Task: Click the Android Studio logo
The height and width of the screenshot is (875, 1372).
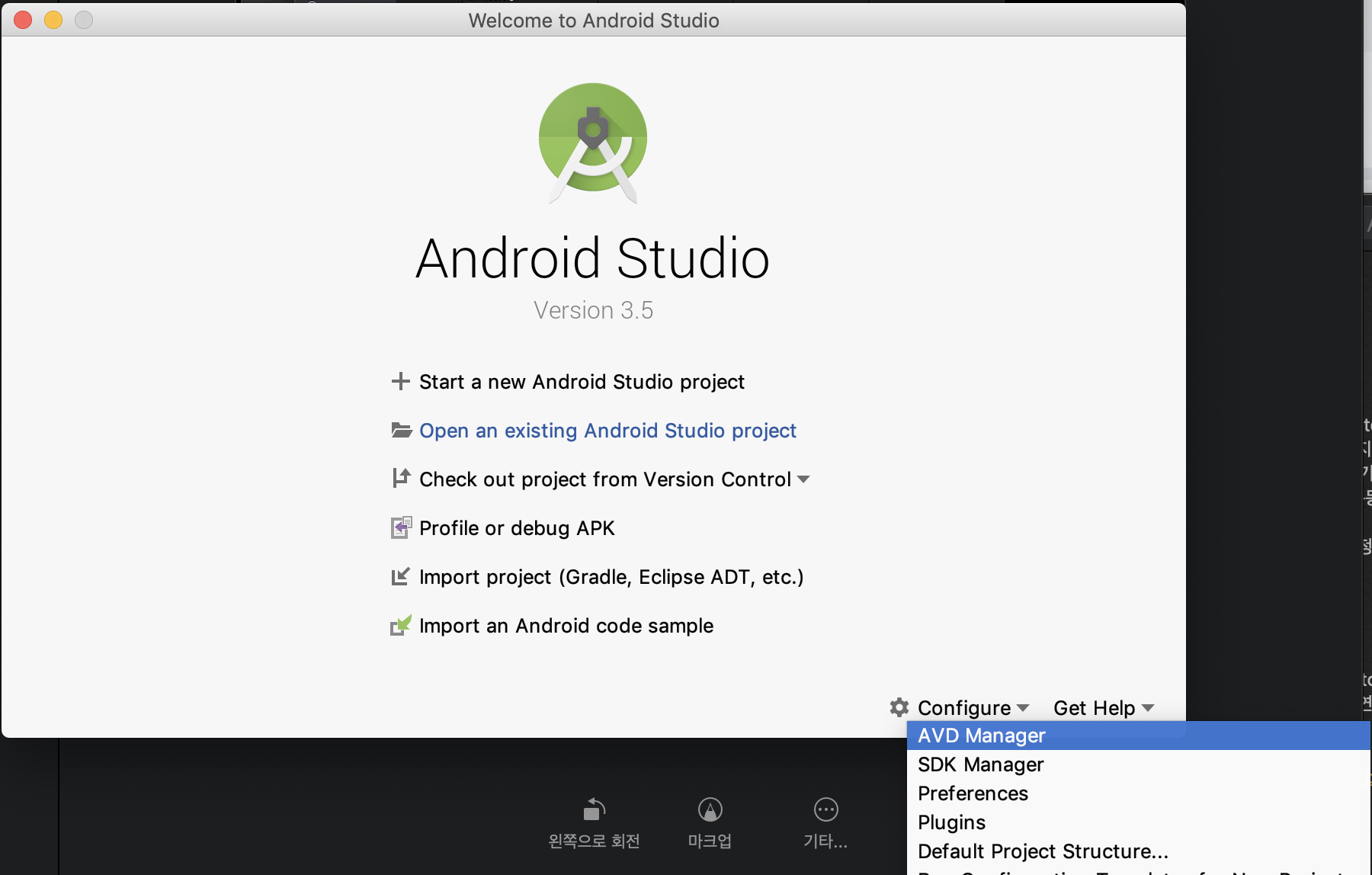Action: click(x=593, y=143)
